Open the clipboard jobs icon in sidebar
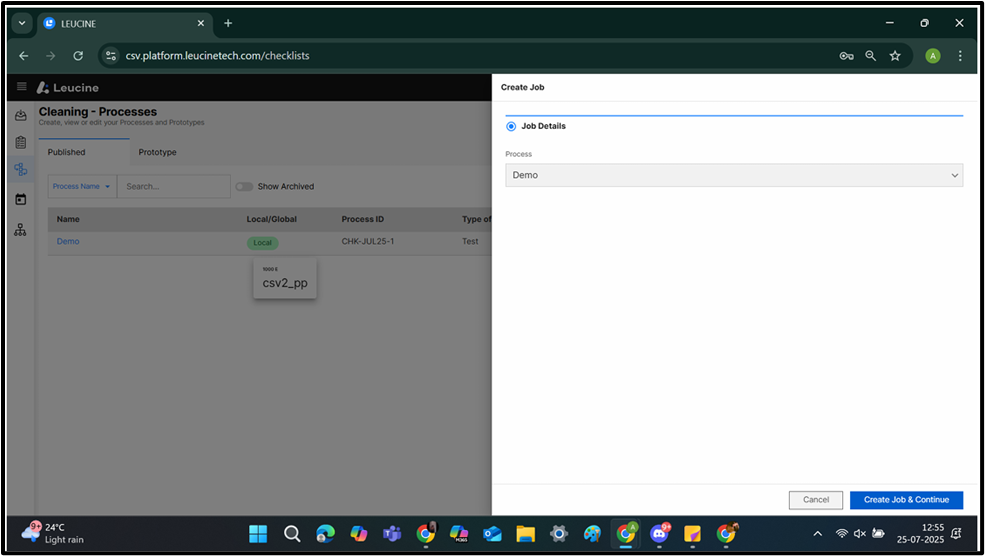This screenshot has height=556, width=985. (21, 143)
